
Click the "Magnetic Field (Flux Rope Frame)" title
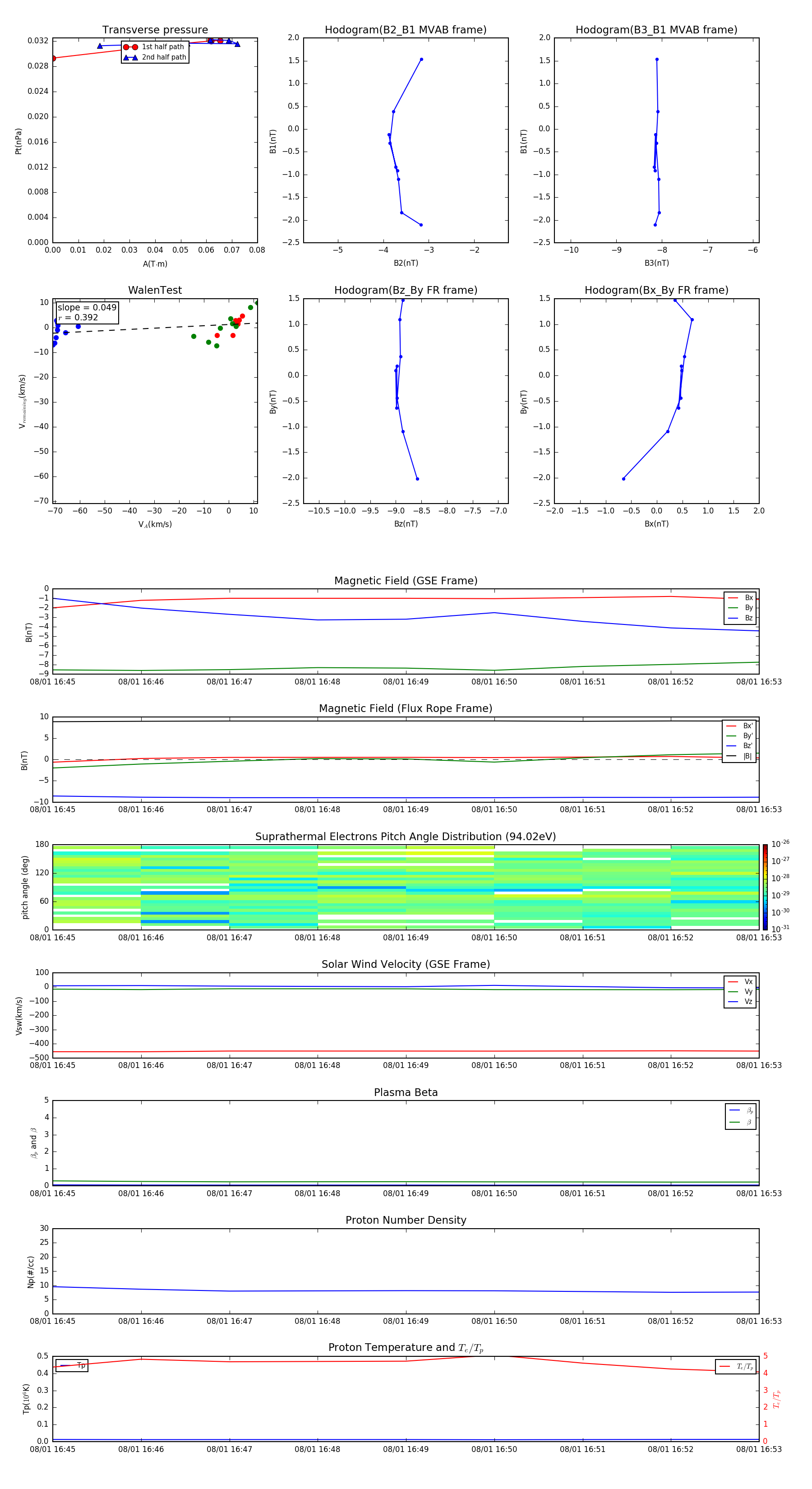tap(406, 709)
